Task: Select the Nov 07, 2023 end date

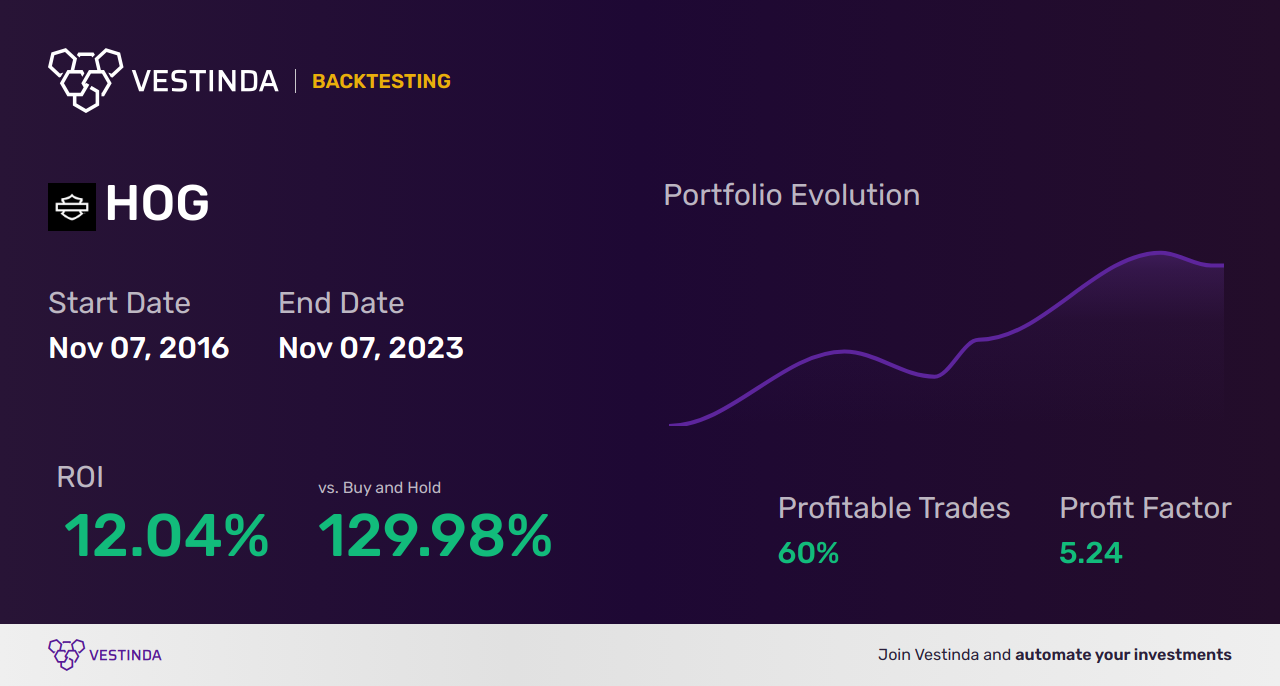Action: pos(371,348)
